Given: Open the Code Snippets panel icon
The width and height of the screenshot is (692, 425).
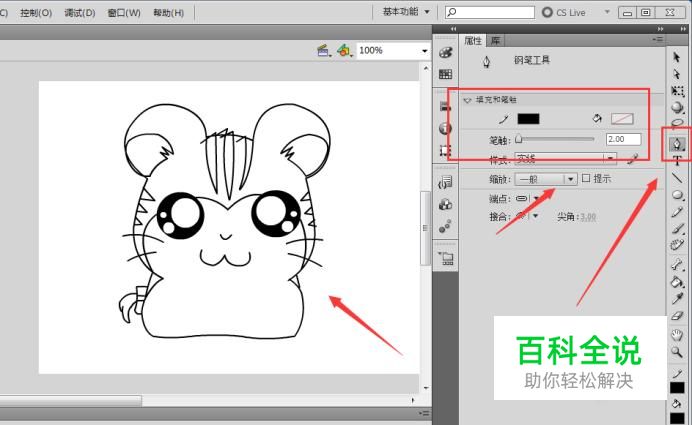Looking at the screenshot, I should (x=446, y=182).
